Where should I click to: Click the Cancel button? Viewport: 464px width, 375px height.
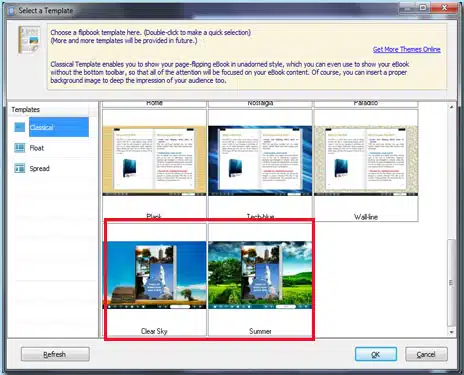tap(426, 354)
